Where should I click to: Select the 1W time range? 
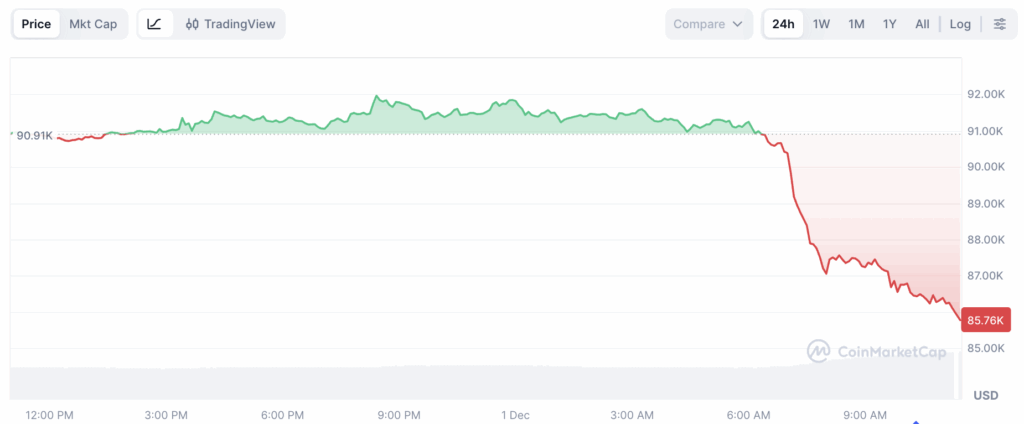click(821, 24)
